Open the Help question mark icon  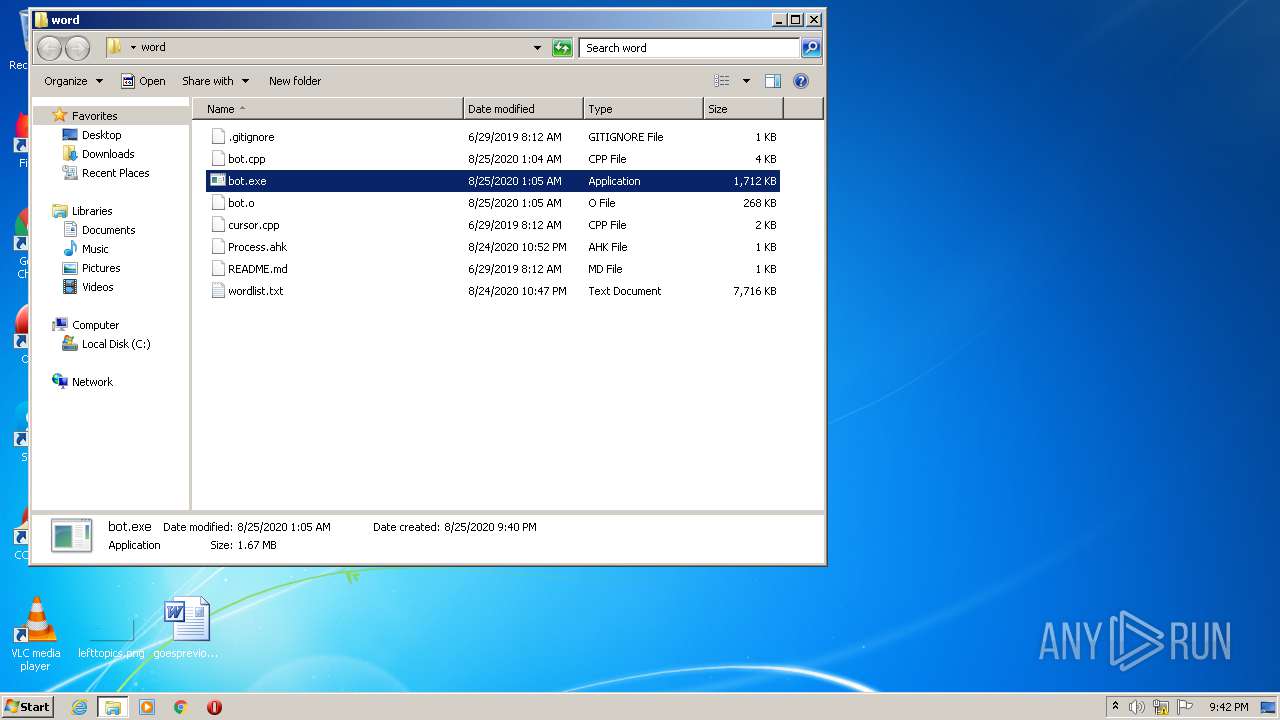(801, 81)
